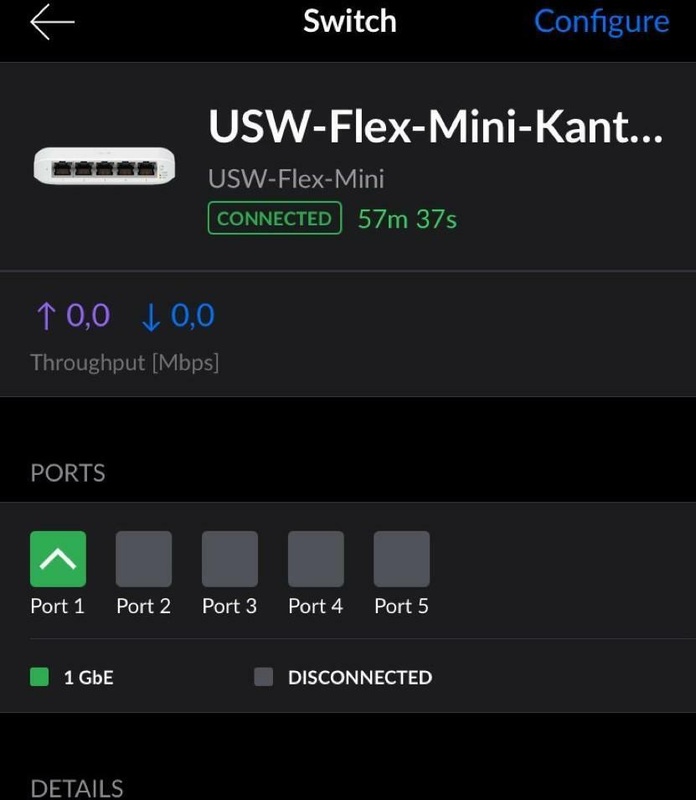The width and height of the screenshot is (696, 800).
Task: Click the green 1 GbE legend swatch
Action: click(40, 677)
